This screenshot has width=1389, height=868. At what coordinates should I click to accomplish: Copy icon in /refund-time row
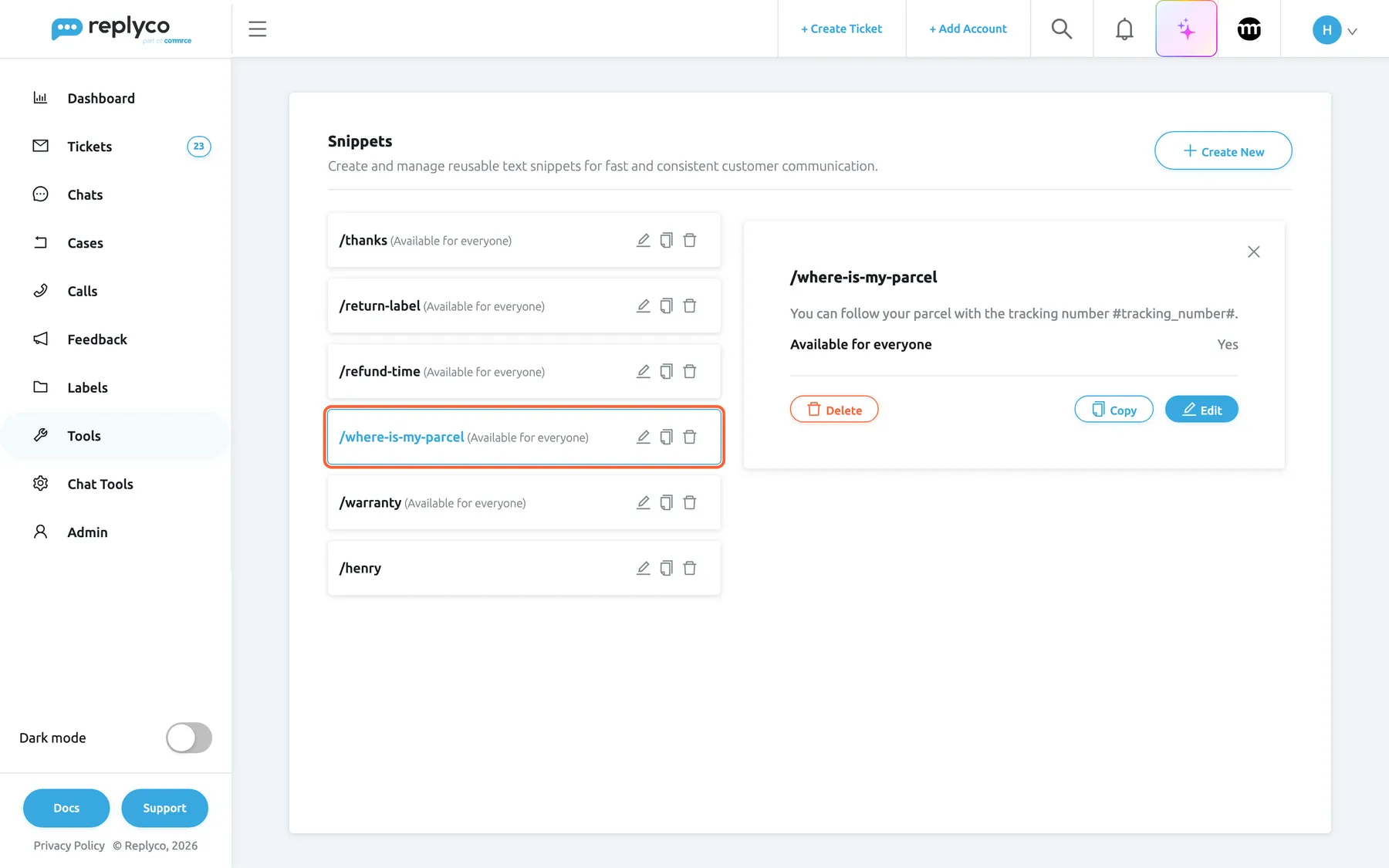[667, 371]
